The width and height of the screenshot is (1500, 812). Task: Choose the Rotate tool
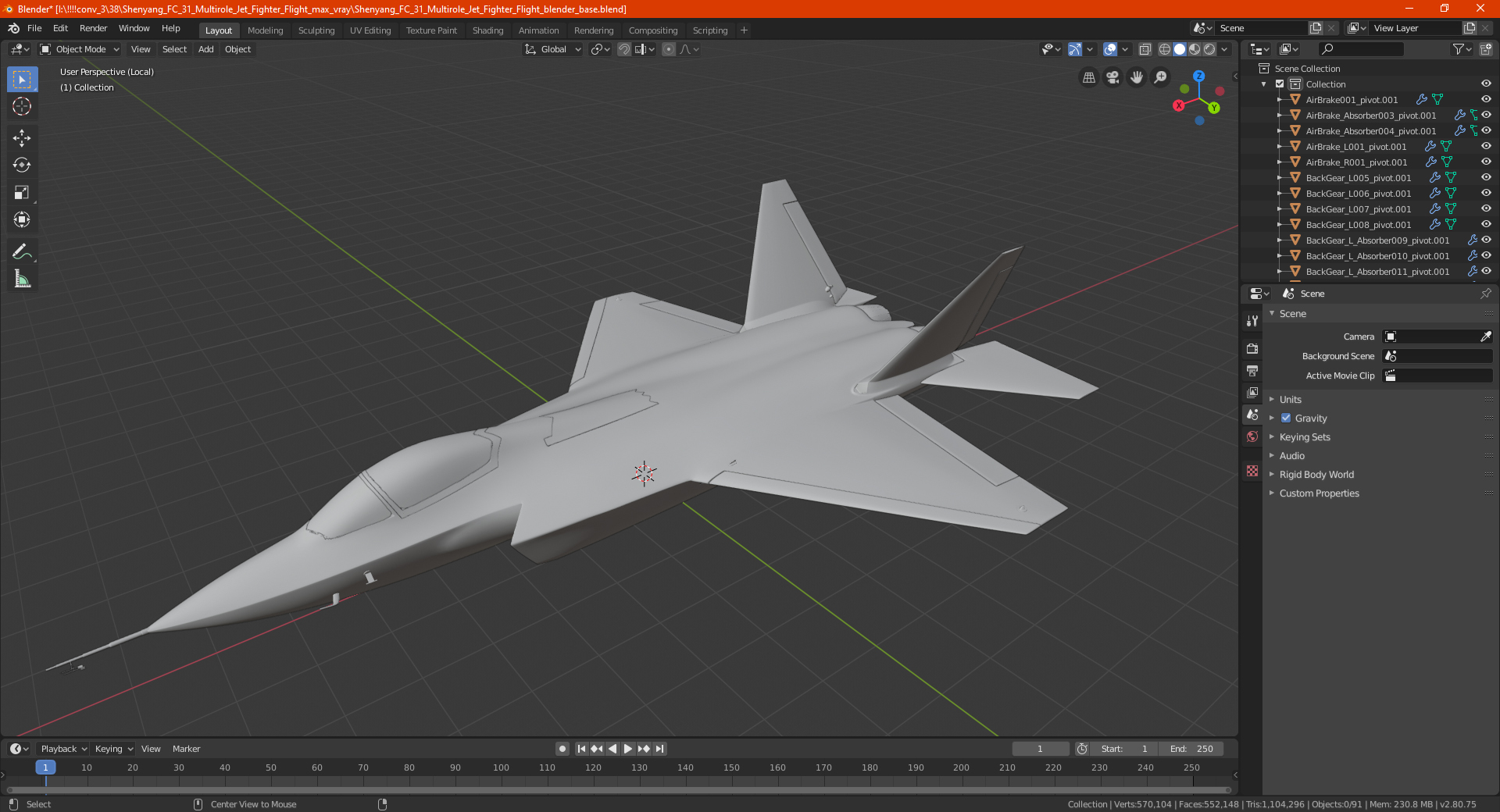[22, 165]
